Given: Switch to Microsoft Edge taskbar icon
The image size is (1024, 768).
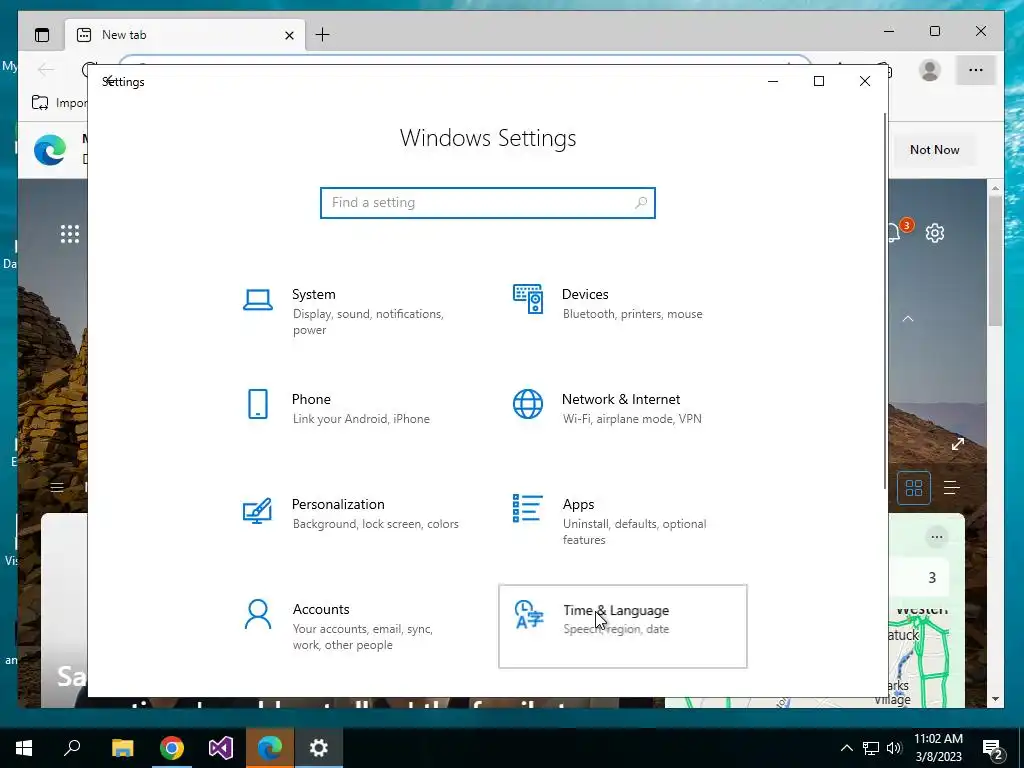Looking at the screenshot, I should point(270,748).
